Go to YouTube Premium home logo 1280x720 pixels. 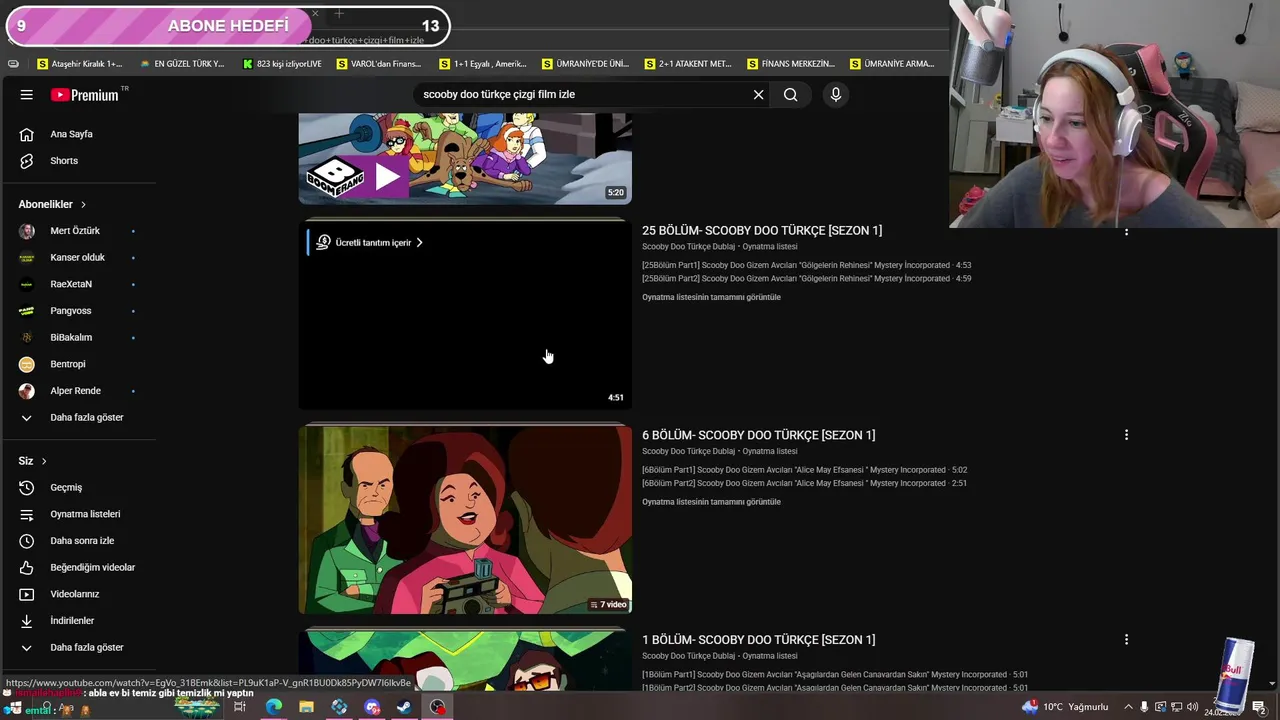(x=85, y=95)
